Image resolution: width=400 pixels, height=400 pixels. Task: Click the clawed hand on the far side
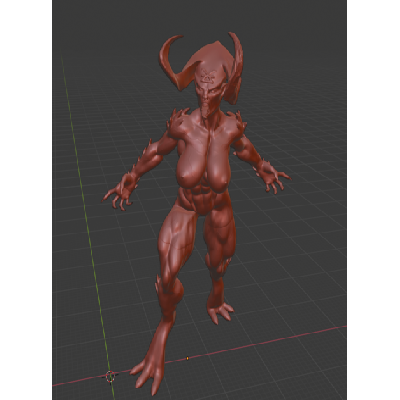pyautogui.click(x=273, y=177)
